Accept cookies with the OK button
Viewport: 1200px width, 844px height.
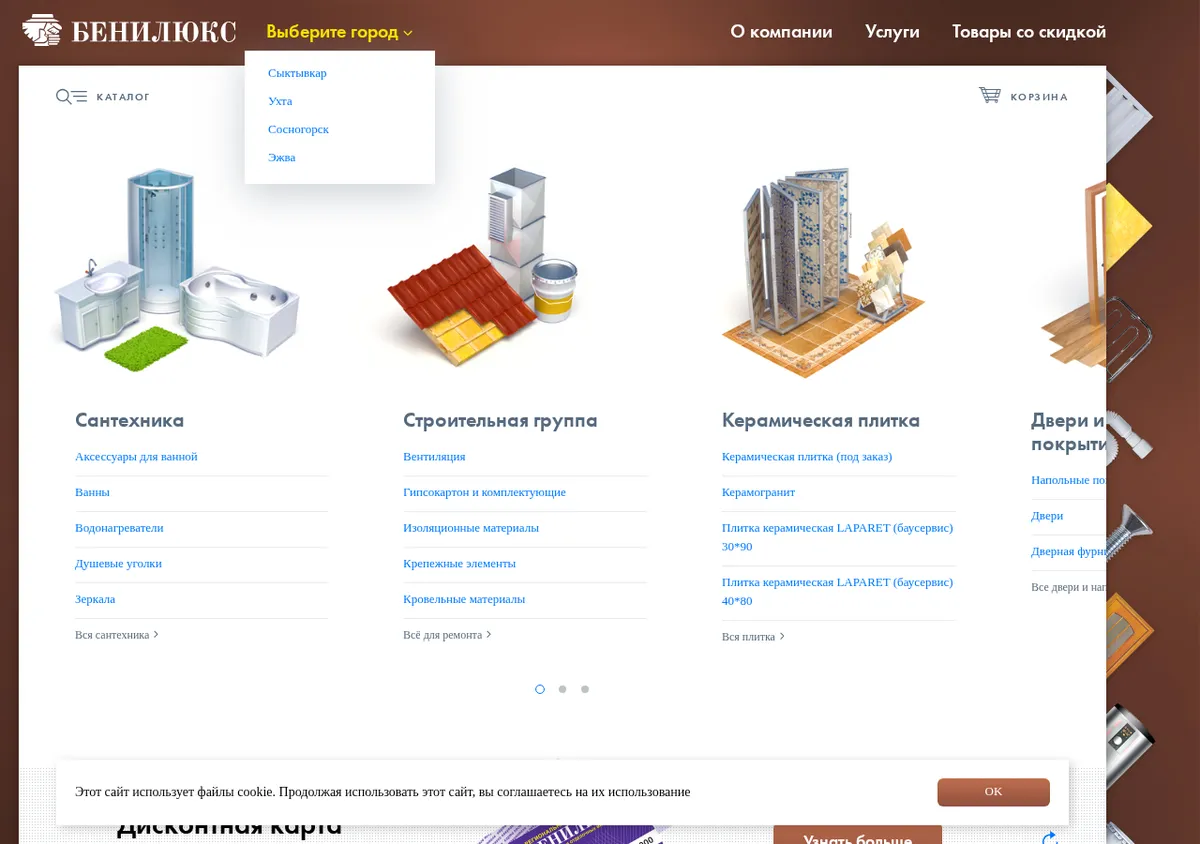click(993, 792)
